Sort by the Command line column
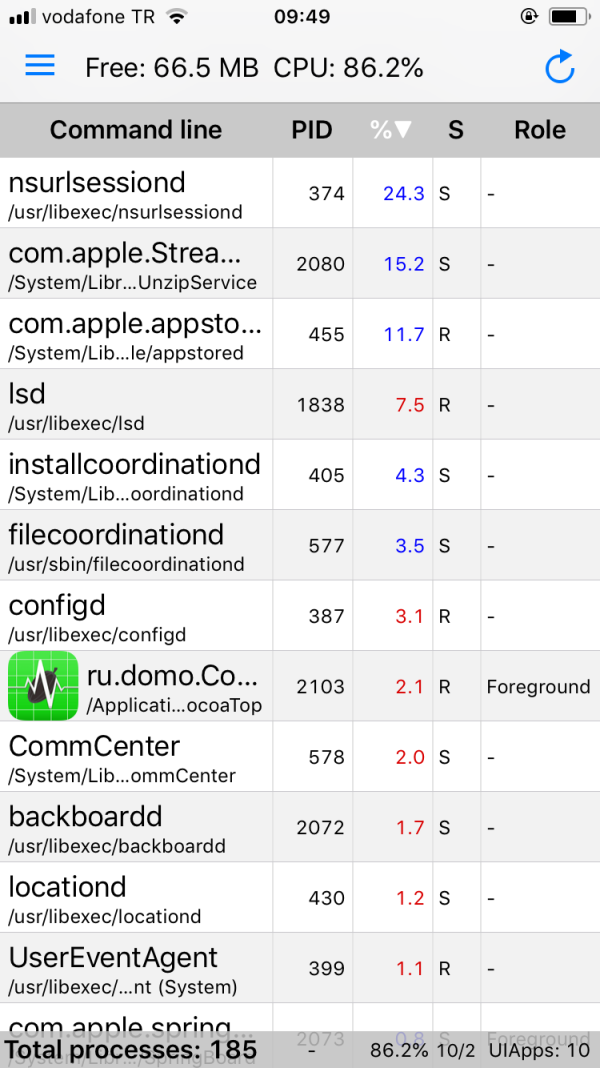Viewport: 600px width, 1068px height. click(136, 130)
